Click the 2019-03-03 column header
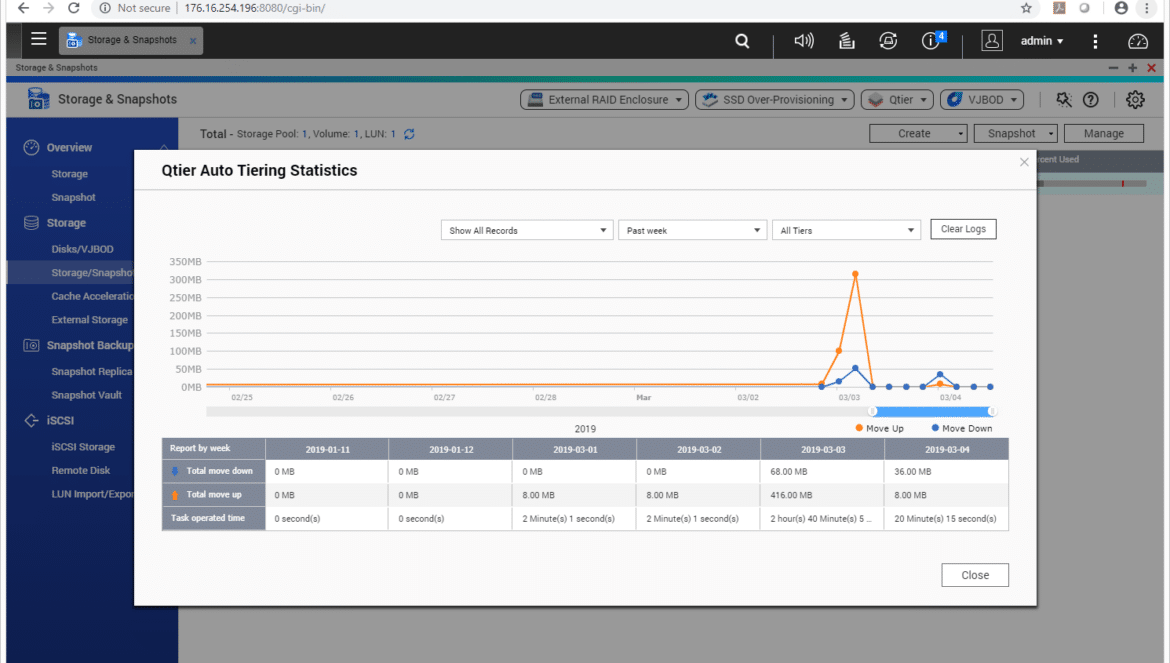Image resolution: width=1170 pixels, height=663 pixels. (822, 449)
